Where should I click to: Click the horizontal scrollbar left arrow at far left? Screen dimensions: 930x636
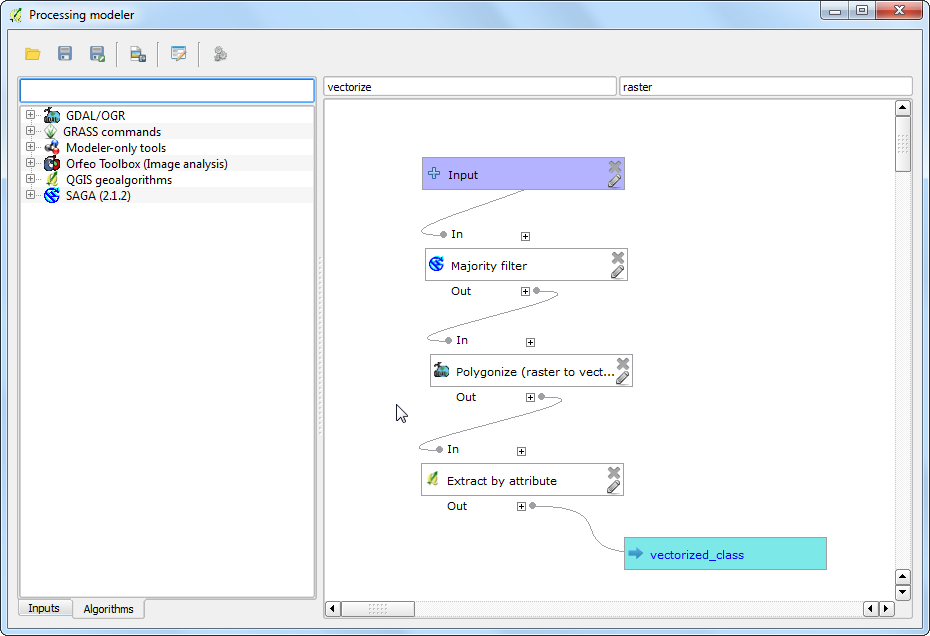tap(333, 608)
